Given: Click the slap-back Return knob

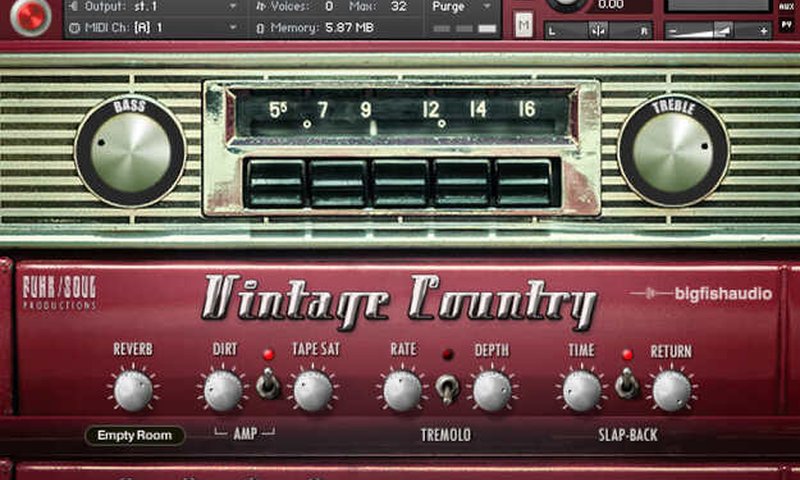Looking at the screenshot, I should coord(671,390).
